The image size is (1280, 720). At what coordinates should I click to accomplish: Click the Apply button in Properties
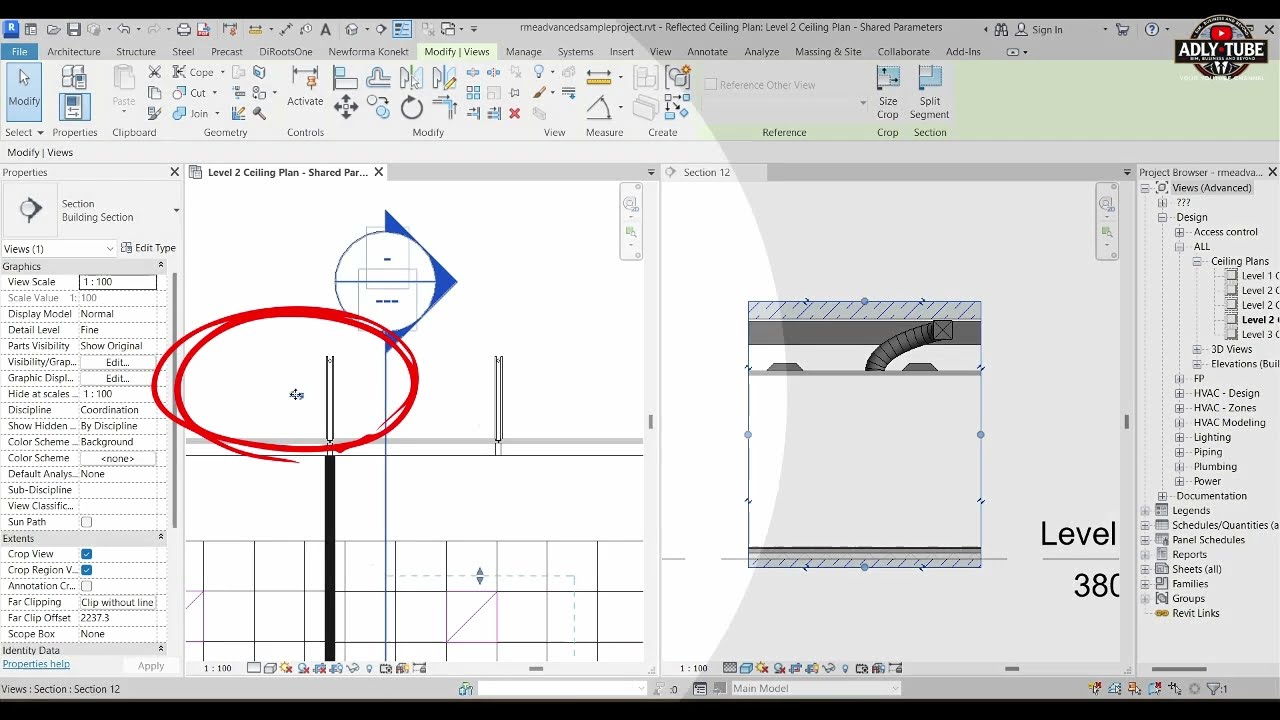pyautogui.click(x=151, y=666)
